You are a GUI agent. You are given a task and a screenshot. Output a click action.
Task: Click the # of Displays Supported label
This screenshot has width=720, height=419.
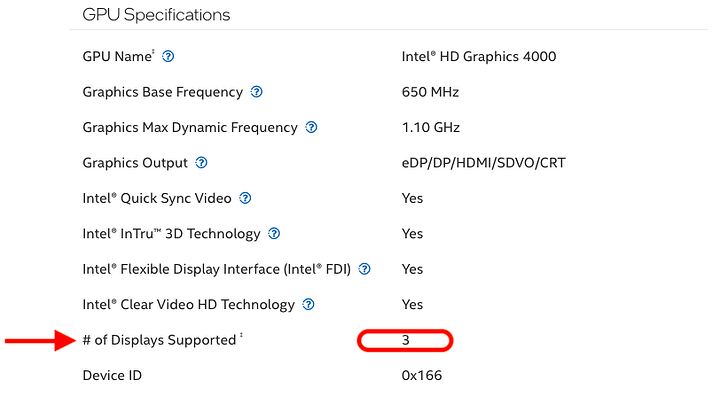tap(158, 340)
